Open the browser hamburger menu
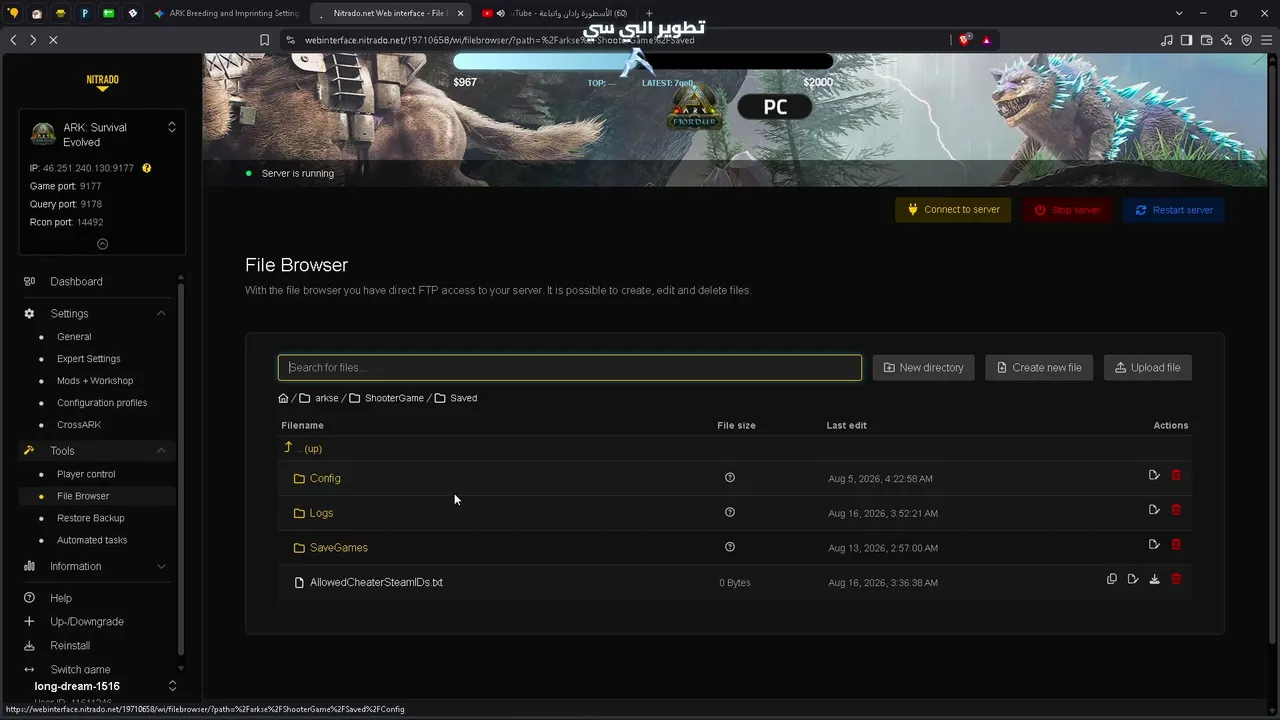 click(1267, 40)
